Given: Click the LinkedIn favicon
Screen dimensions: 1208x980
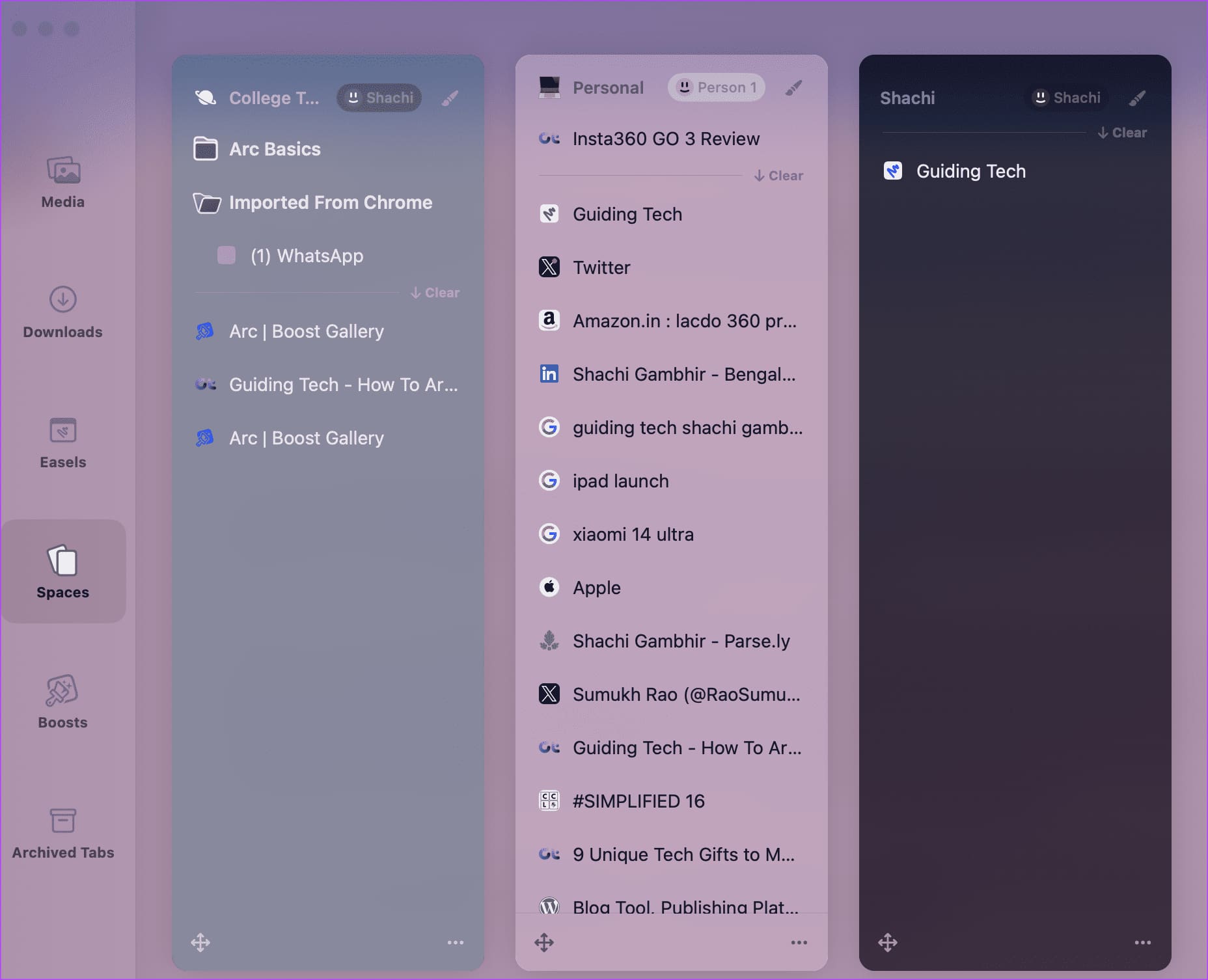Looking at the screenshot, I should [549, 374].
